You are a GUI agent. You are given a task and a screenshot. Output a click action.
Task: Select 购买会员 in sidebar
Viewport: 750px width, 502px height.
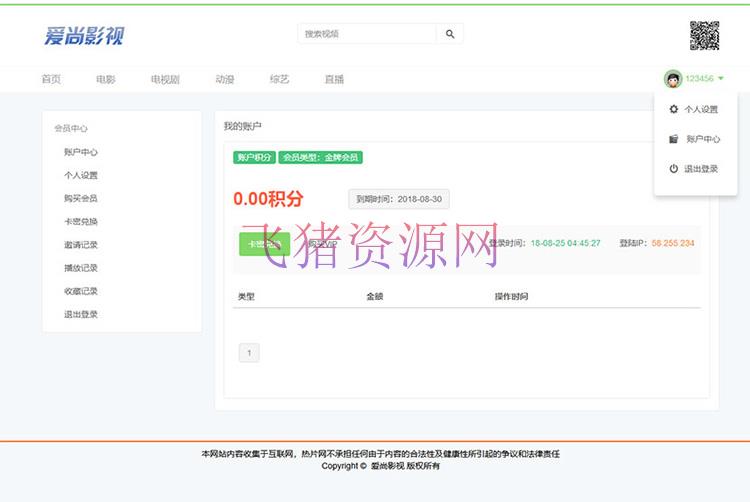81,198
